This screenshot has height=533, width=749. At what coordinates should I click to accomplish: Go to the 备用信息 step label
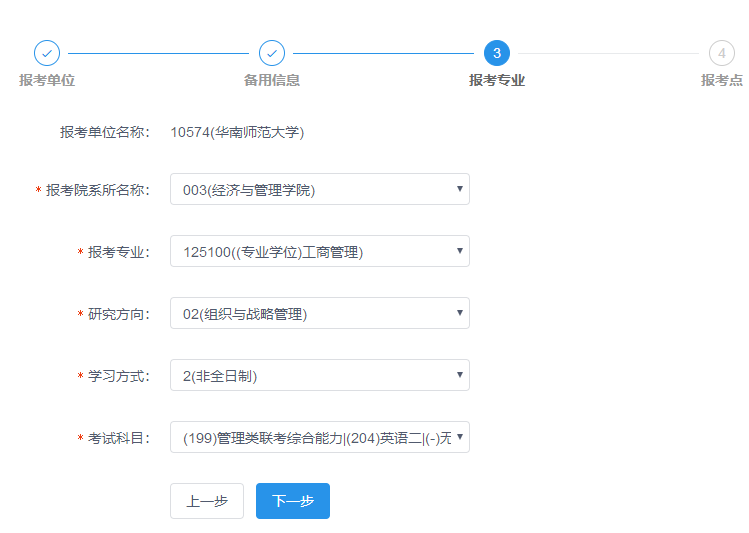(x=272, y=80)
